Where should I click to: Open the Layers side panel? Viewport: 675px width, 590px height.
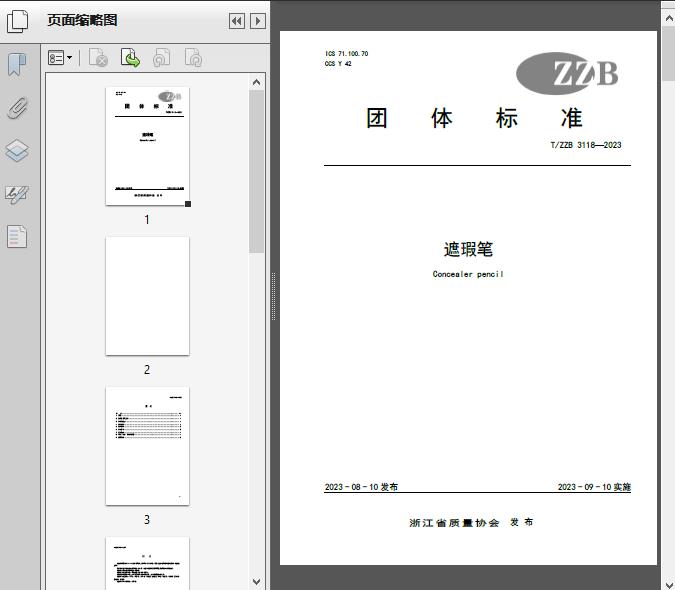click(17, 151)
